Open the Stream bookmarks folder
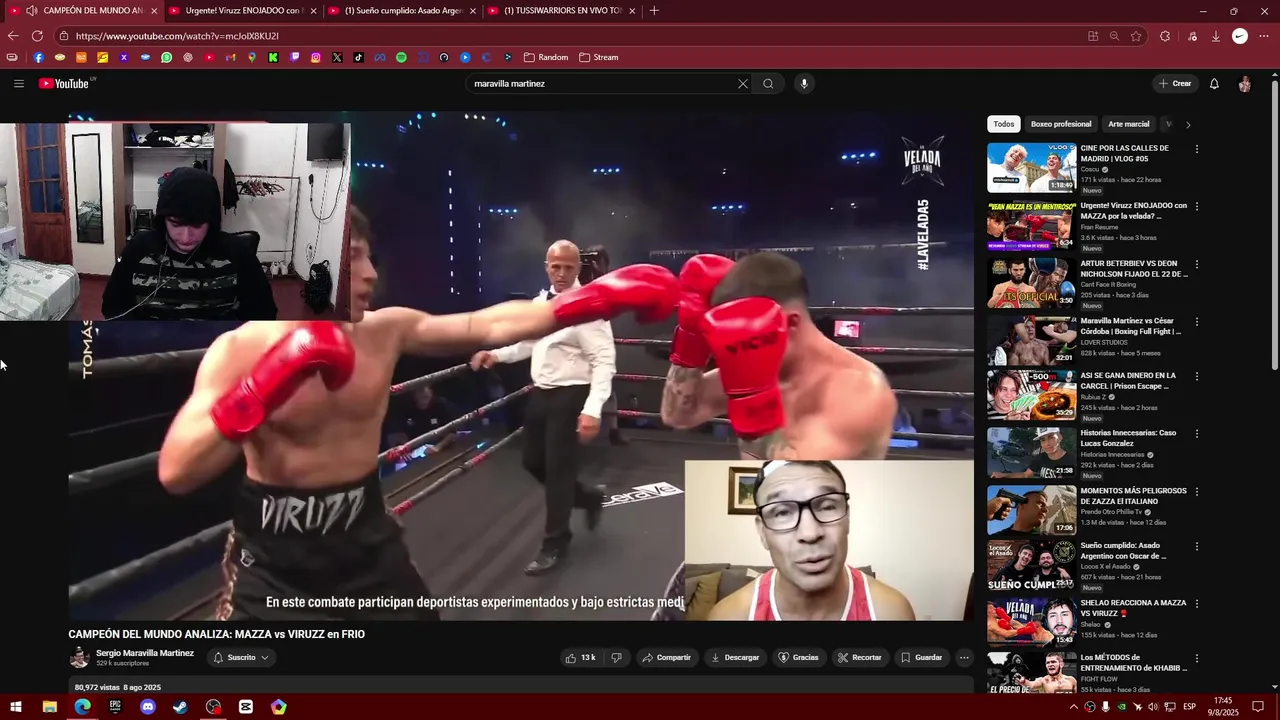Viewport: 1280px width, 720px height. pyautogui.click(x=598, y=57)
